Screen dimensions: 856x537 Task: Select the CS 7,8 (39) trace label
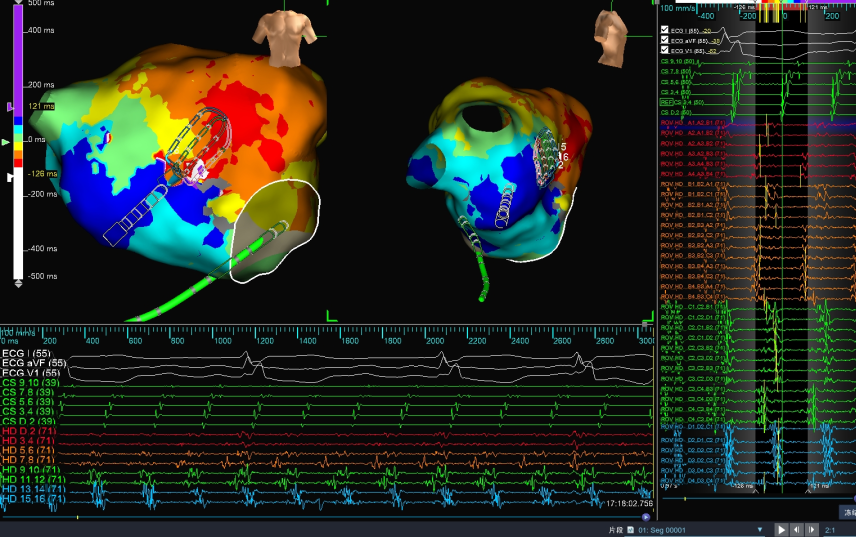(x=28, y=392)
